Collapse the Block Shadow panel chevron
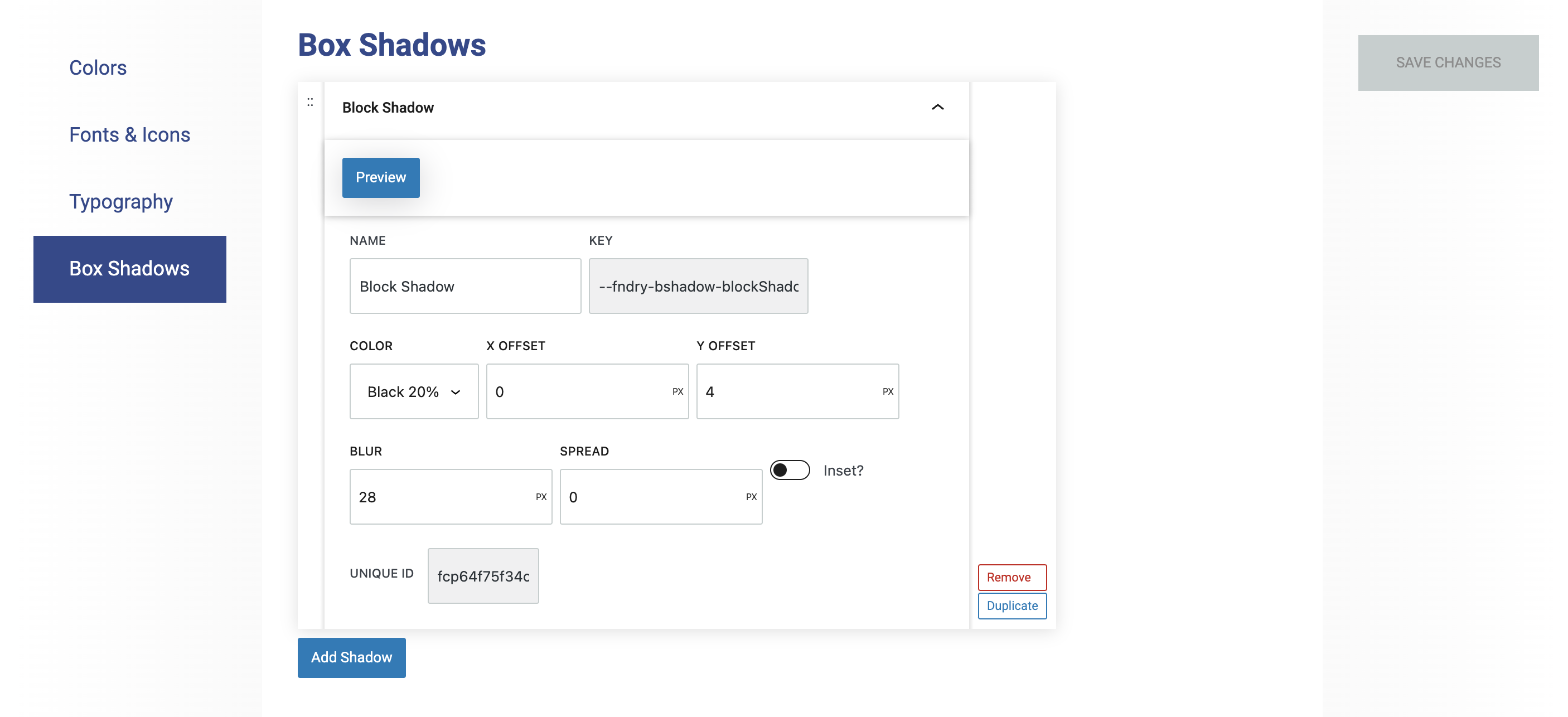Viewport: 1568px width, 717px height. coord(937,107)
